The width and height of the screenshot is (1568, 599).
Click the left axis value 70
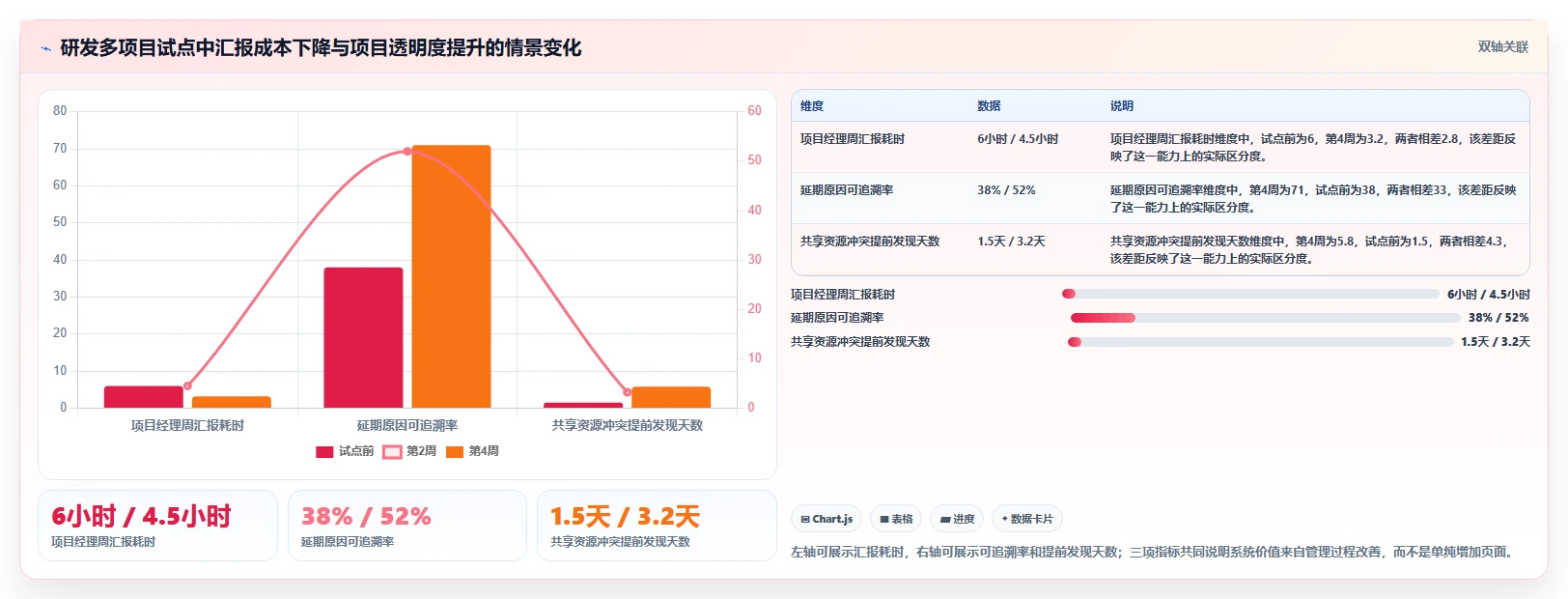click(60, 149)
